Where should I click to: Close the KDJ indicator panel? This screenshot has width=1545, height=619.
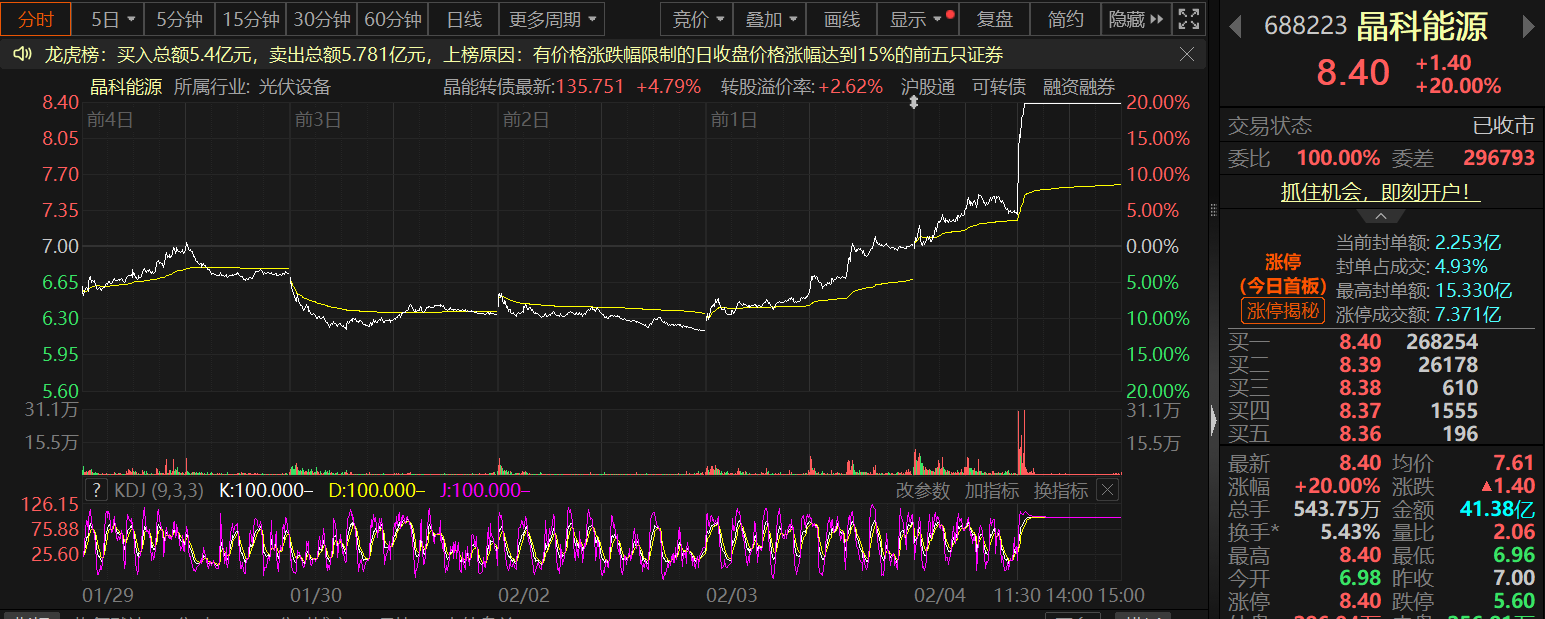(1107, 490)
